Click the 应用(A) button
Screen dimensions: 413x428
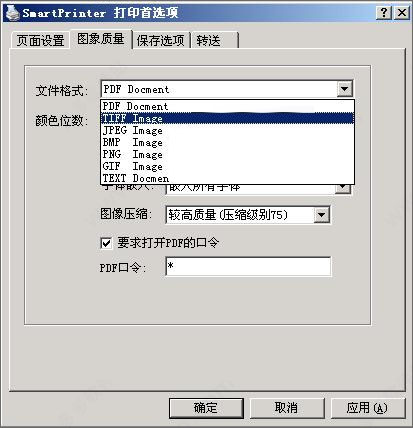(367, 408)
